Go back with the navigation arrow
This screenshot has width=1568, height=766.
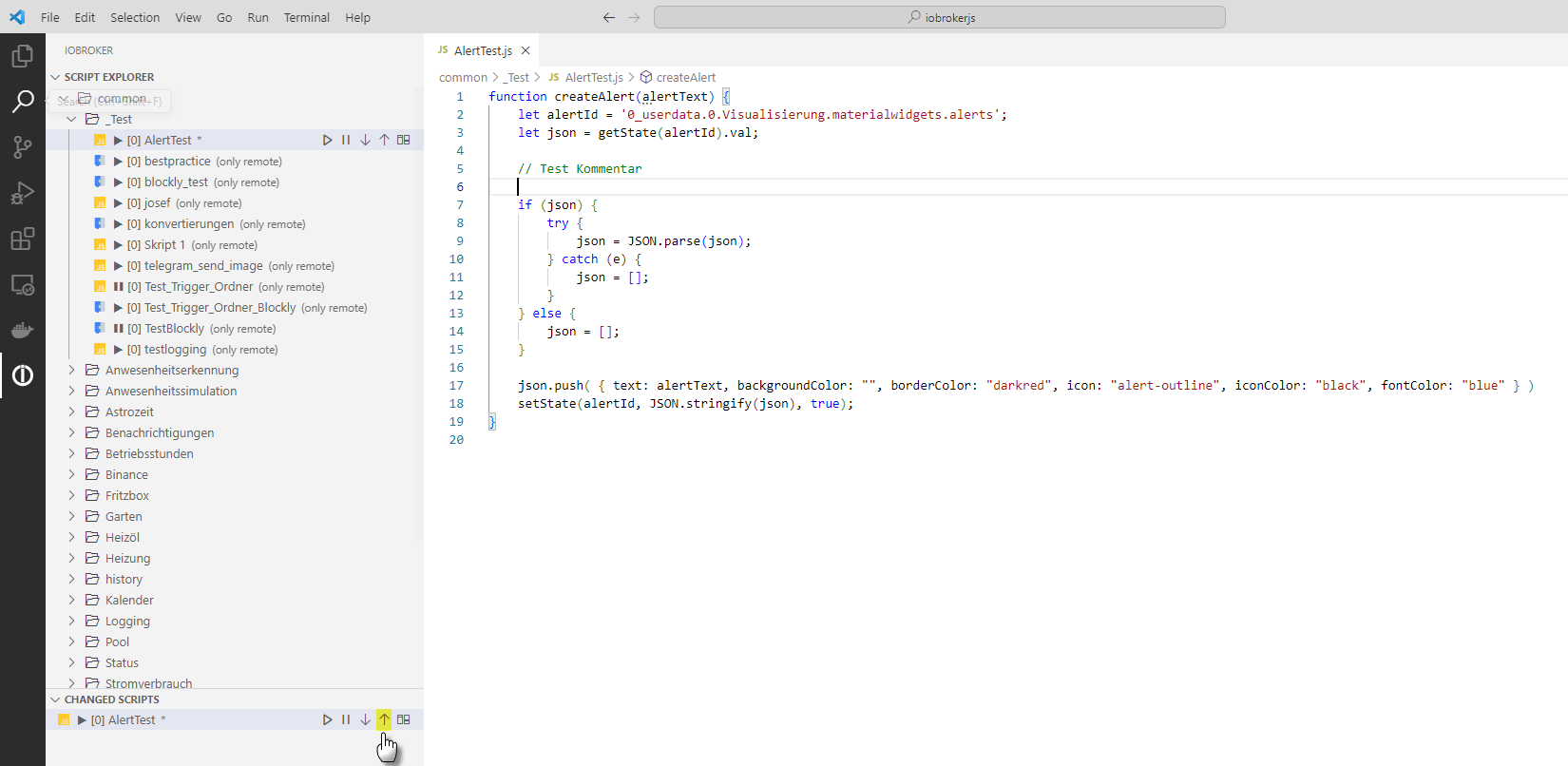pyautogui.click(x=609, y=17)
